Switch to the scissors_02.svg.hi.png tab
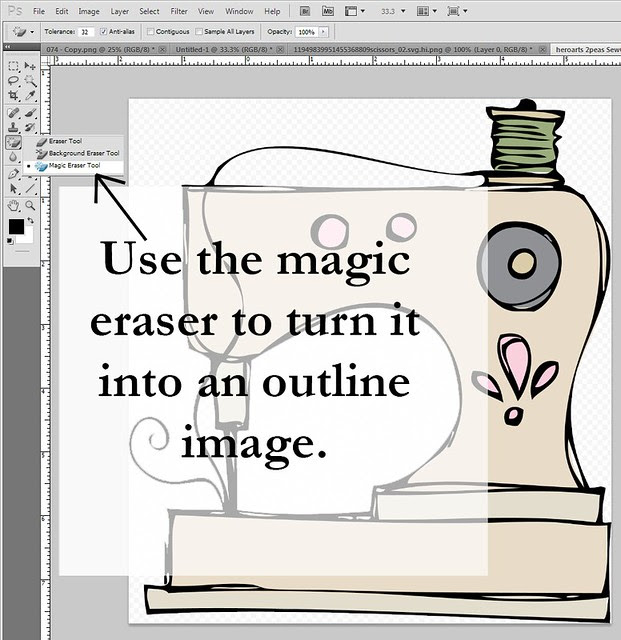The width and height of the screenshot is (621, 640). pos(413,49)
